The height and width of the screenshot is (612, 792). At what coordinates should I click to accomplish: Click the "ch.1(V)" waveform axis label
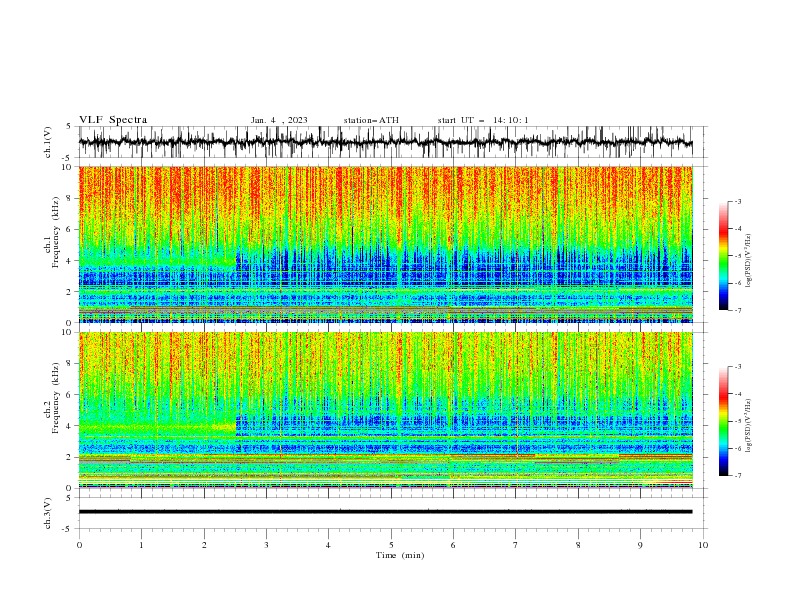48,142
